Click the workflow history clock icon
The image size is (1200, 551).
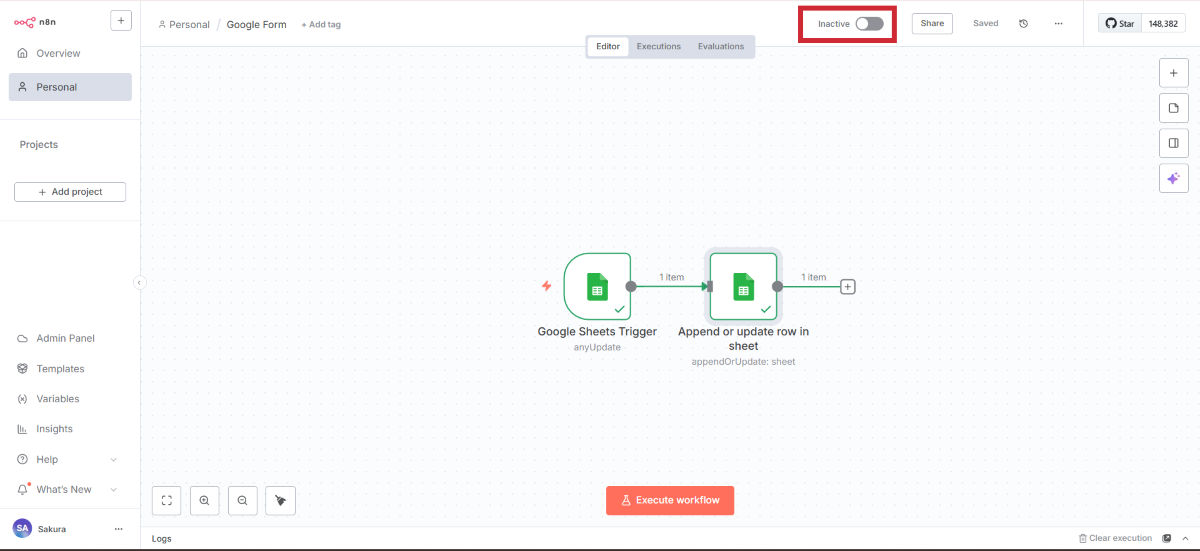coord(1023,23)
